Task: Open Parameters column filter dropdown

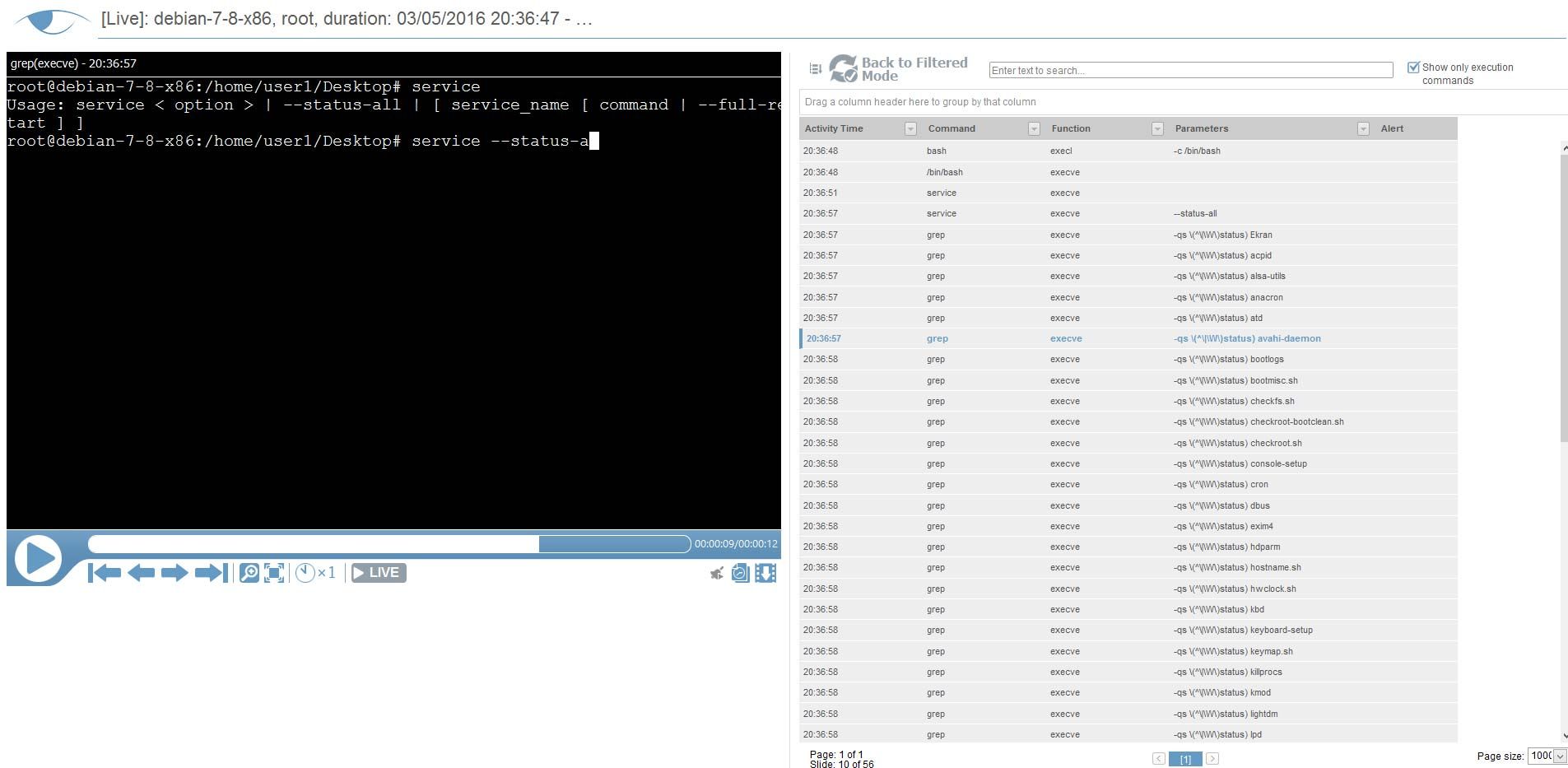Action: (x=1363, y=128)
